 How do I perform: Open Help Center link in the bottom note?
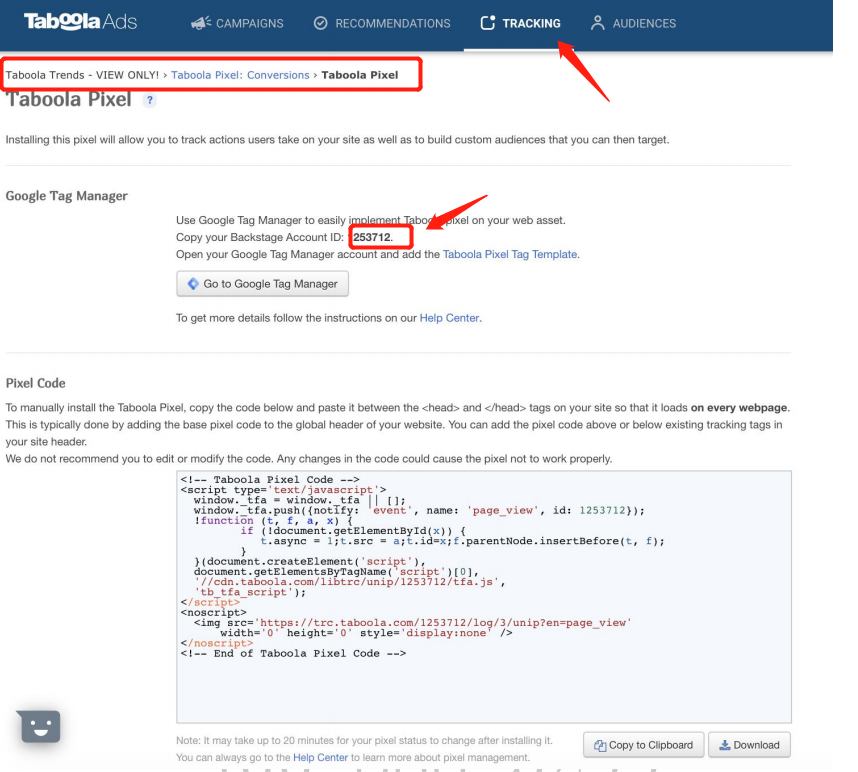(320, 758)
